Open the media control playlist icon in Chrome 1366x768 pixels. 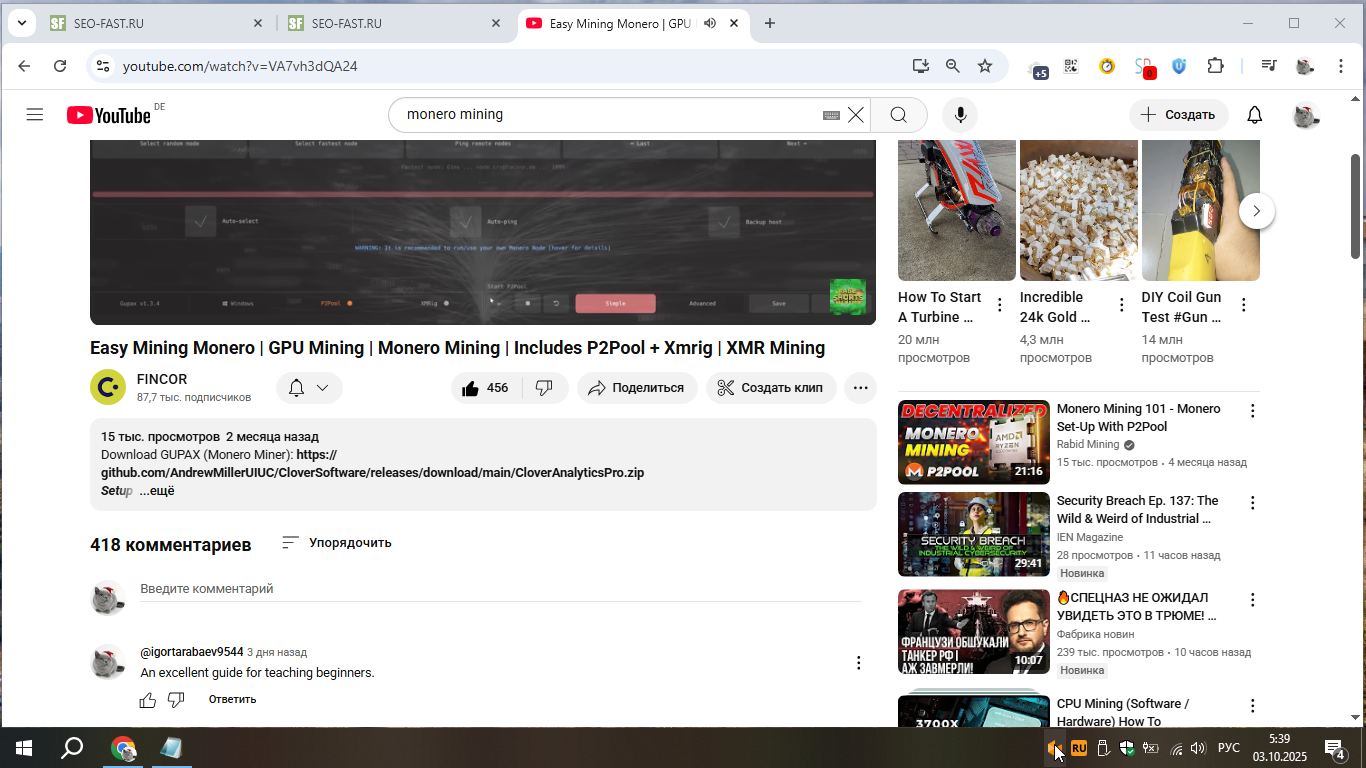[1269, 66]
